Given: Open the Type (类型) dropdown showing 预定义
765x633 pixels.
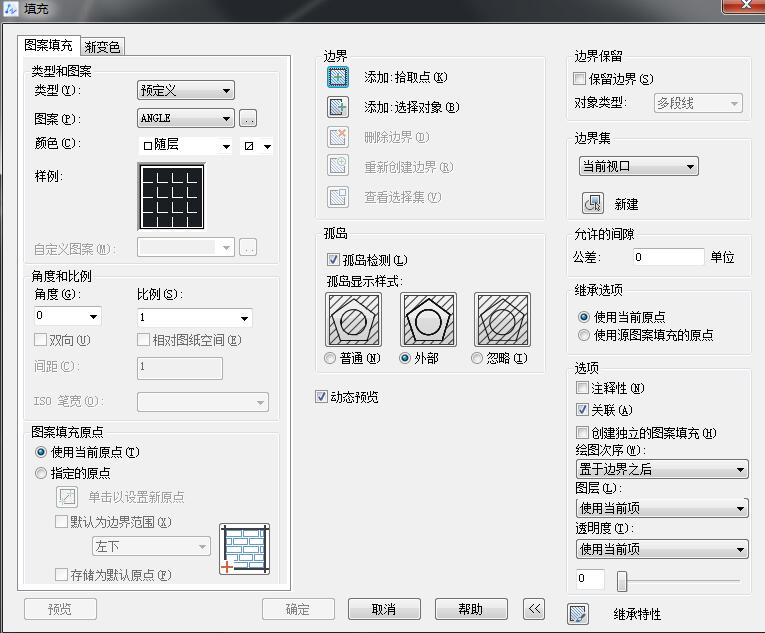Looking at the screenshot, I should (186, 90).
